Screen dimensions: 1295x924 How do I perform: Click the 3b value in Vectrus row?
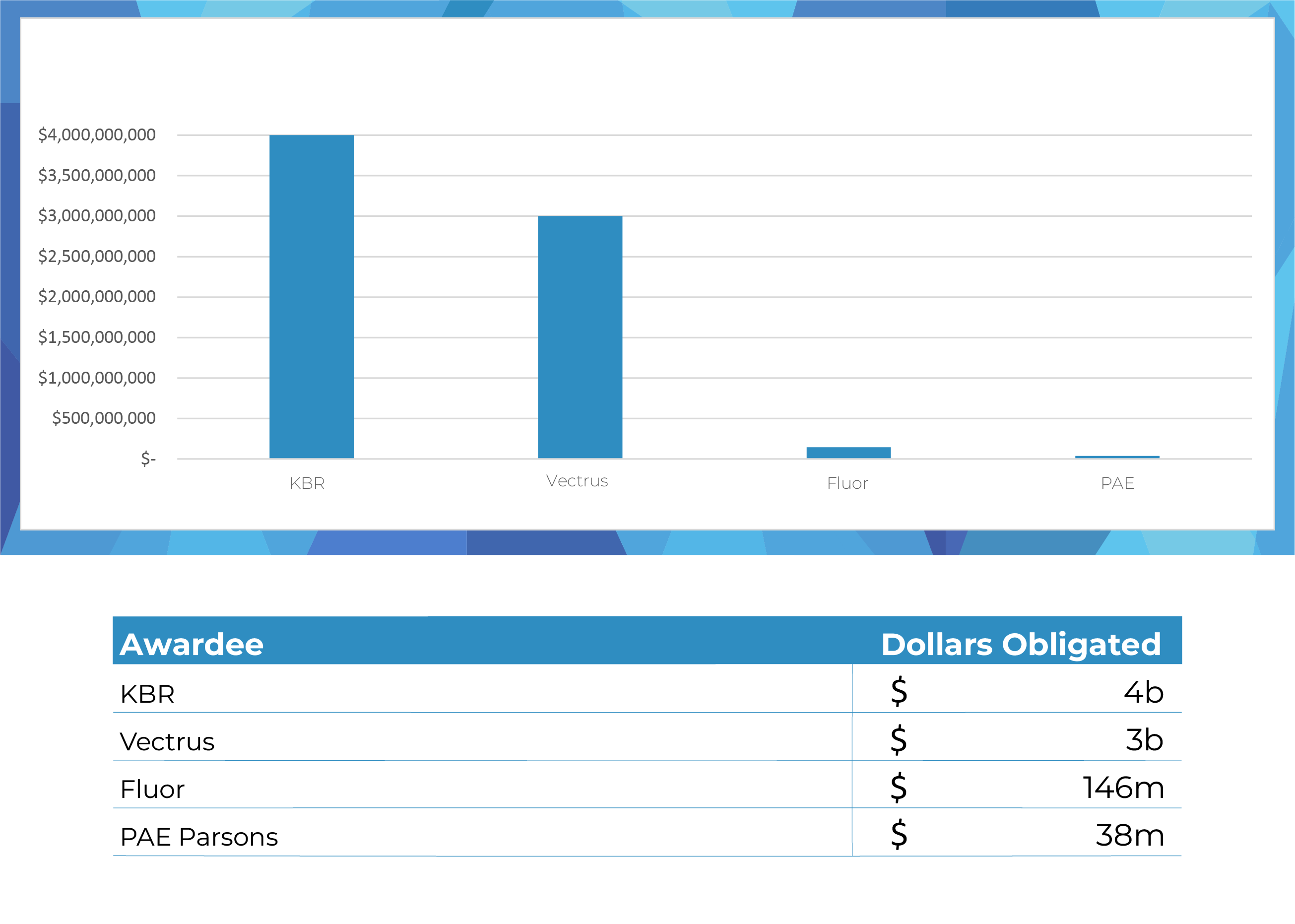[1144, 740]
